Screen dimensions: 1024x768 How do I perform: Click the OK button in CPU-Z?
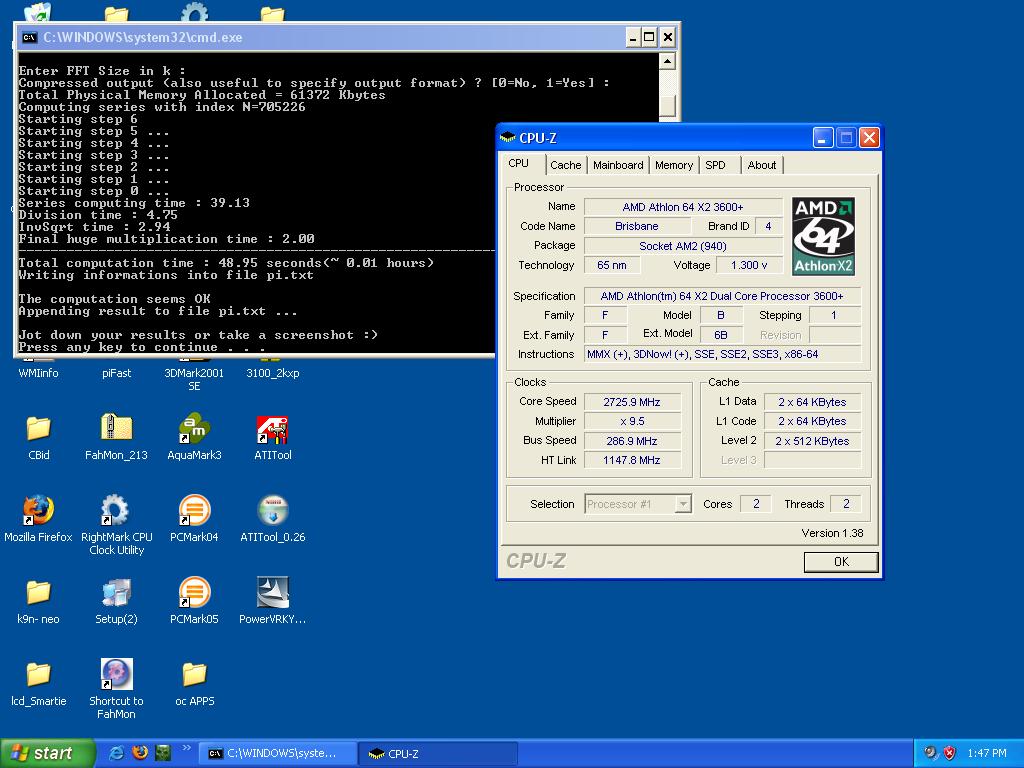[841, 562]
